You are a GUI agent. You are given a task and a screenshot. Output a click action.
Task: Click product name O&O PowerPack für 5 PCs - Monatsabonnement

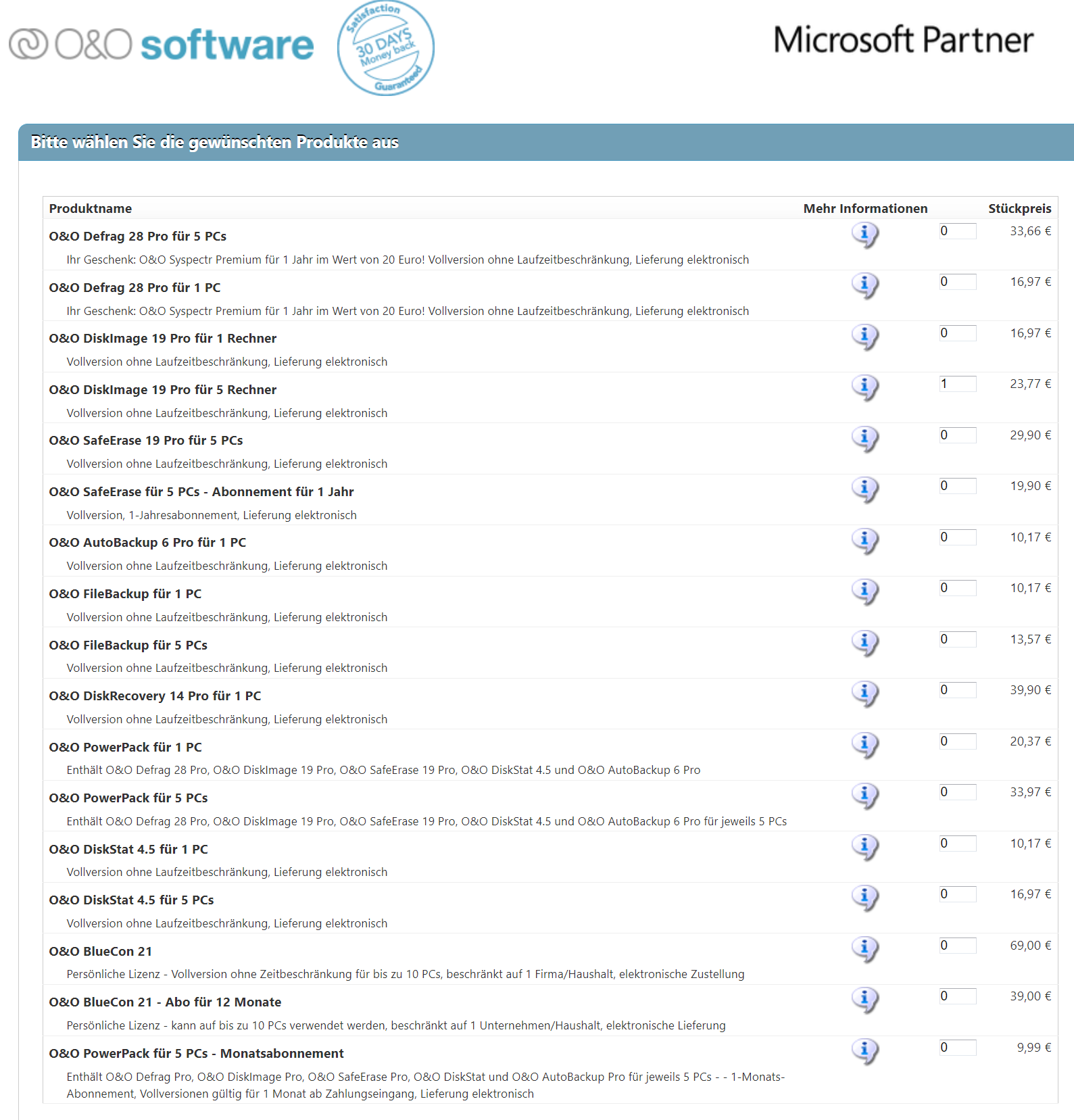(x=197, y=1054)
